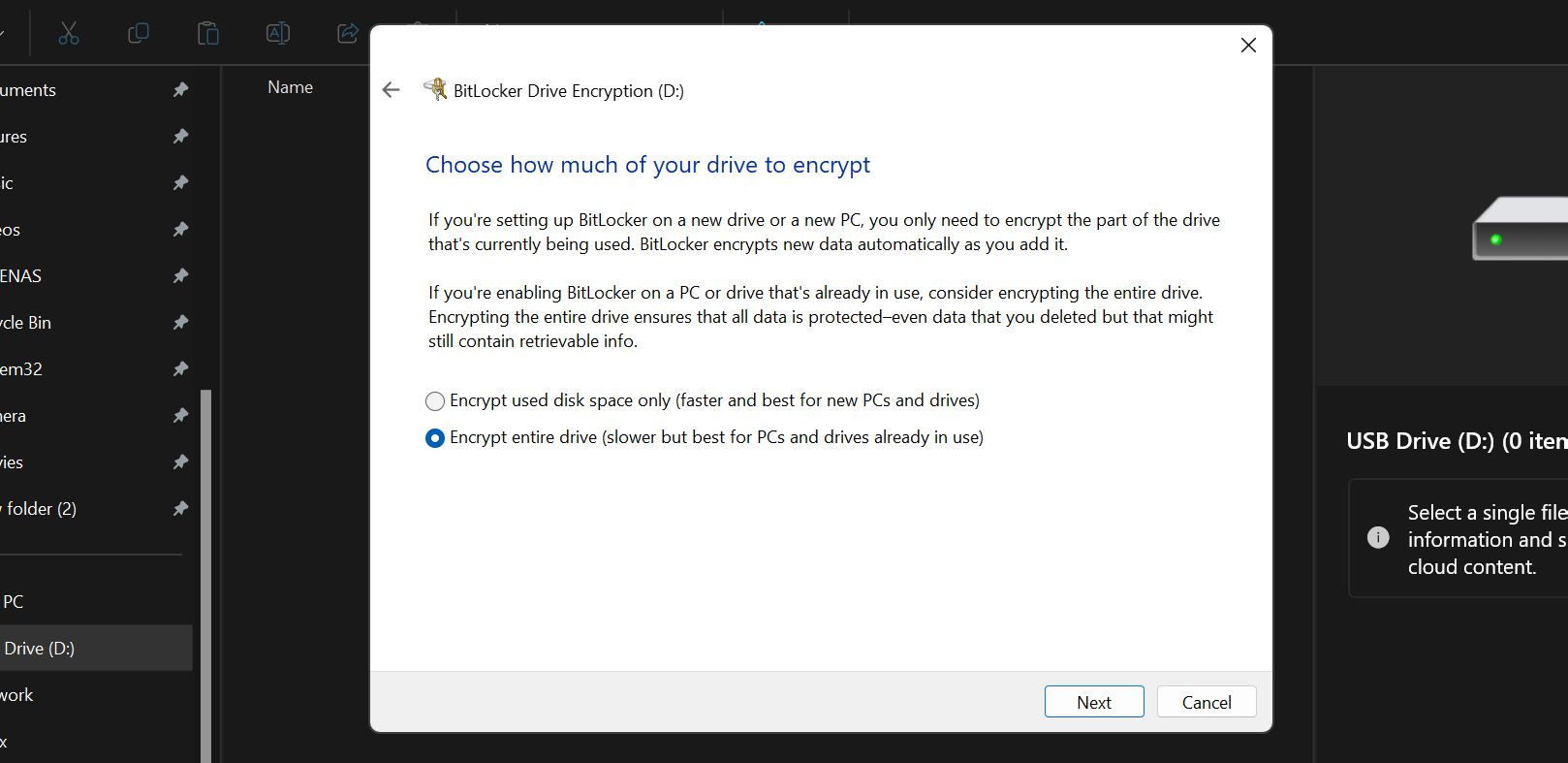The height and width of the screenshot is (763, 1568).
Task: Click the Rename icon in toolbar
Action: pyautogui.click(x=278, y=34)
